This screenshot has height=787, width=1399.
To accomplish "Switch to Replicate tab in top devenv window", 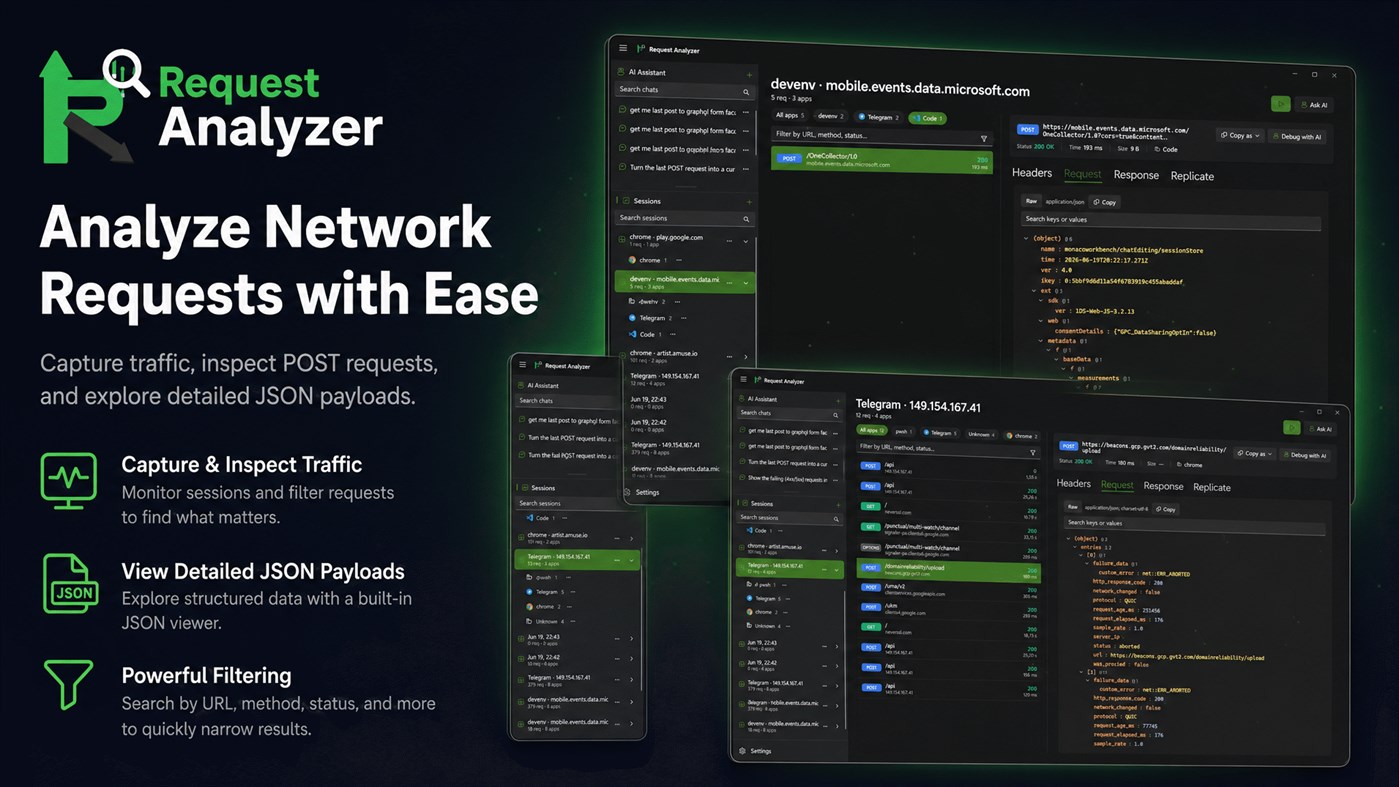I will coord(1192,176).
